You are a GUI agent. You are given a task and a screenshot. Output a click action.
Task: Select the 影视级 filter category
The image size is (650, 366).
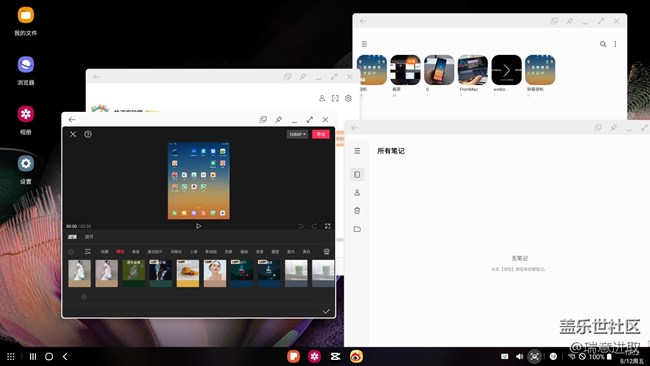[x=211, y=252]
